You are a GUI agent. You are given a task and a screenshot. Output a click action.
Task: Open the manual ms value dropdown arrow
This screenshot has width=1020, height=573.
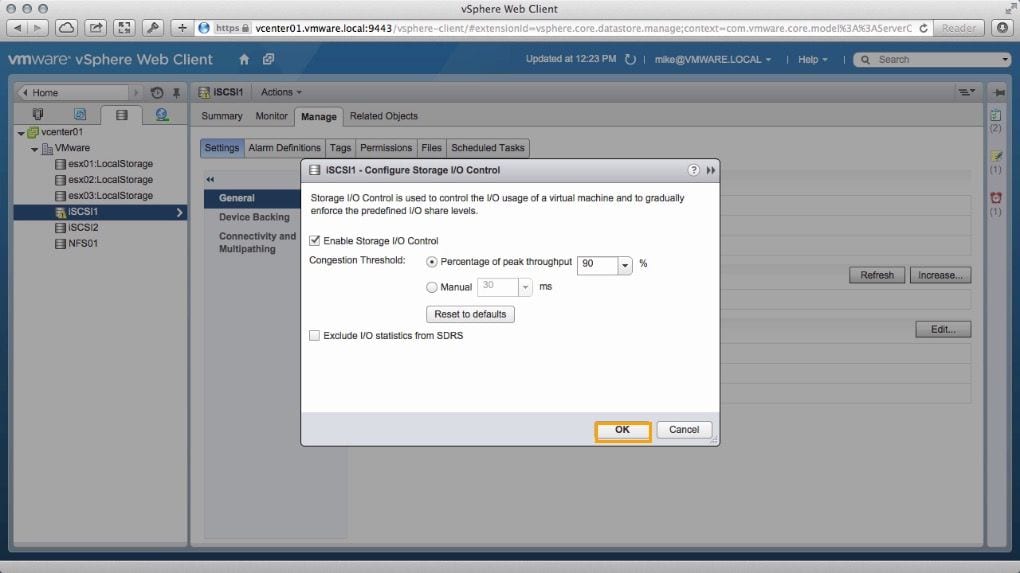tap(525, 287)
